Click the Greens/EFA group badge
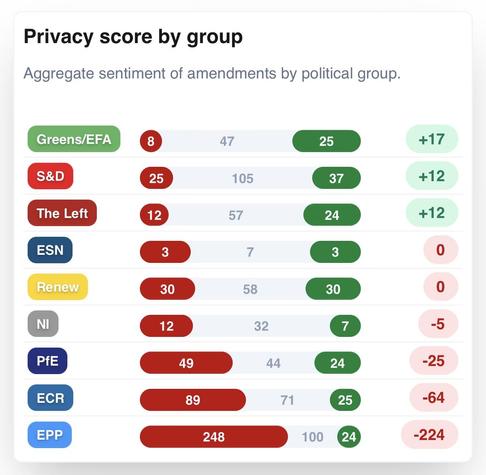 74,139
